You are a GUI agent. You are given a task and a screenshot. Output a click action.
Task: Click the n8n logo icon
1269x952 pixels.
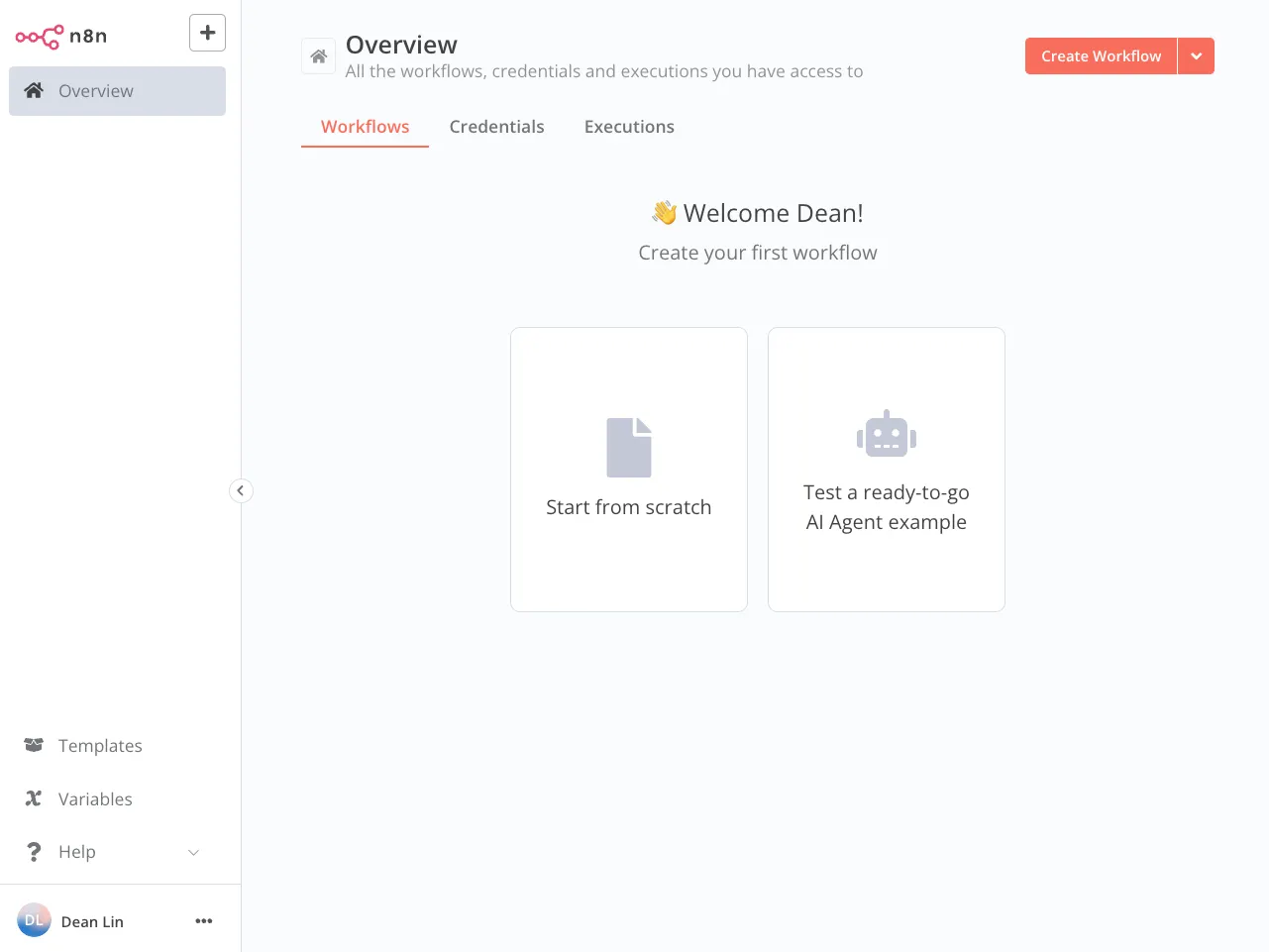coord(40,37)
